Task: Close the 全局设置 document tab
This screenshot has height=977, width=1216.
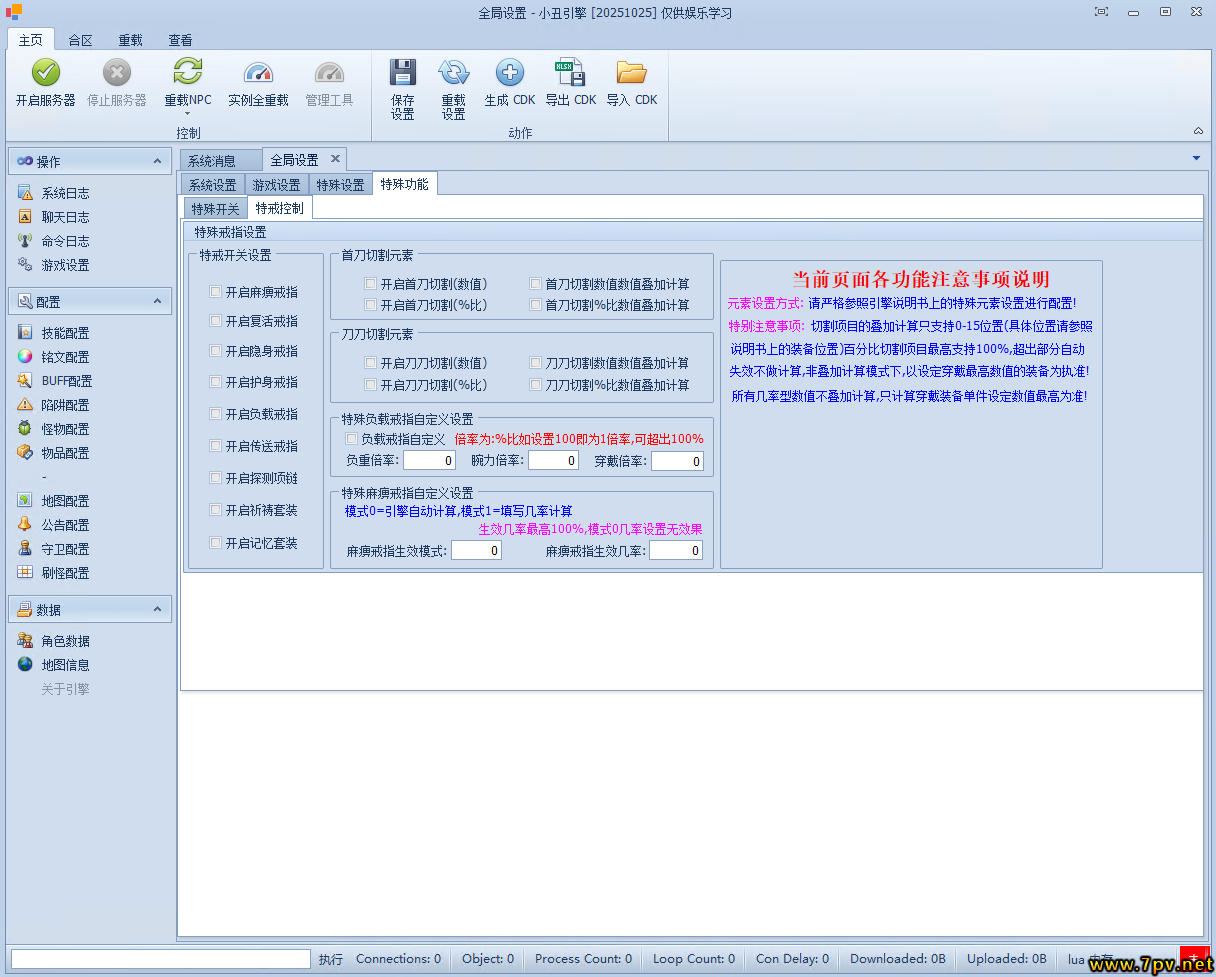Action: pos(335,159)
